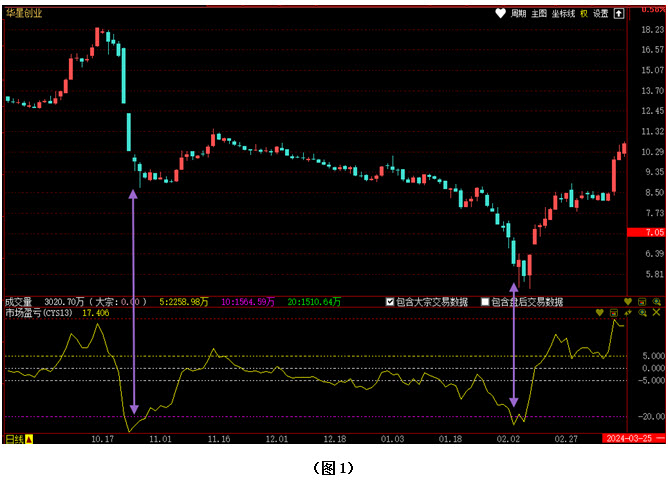This screenshot has width=668, height=489.
Task: Open the 主图 main chart menu
Action: pyautogui.click(x=539, y=14)
